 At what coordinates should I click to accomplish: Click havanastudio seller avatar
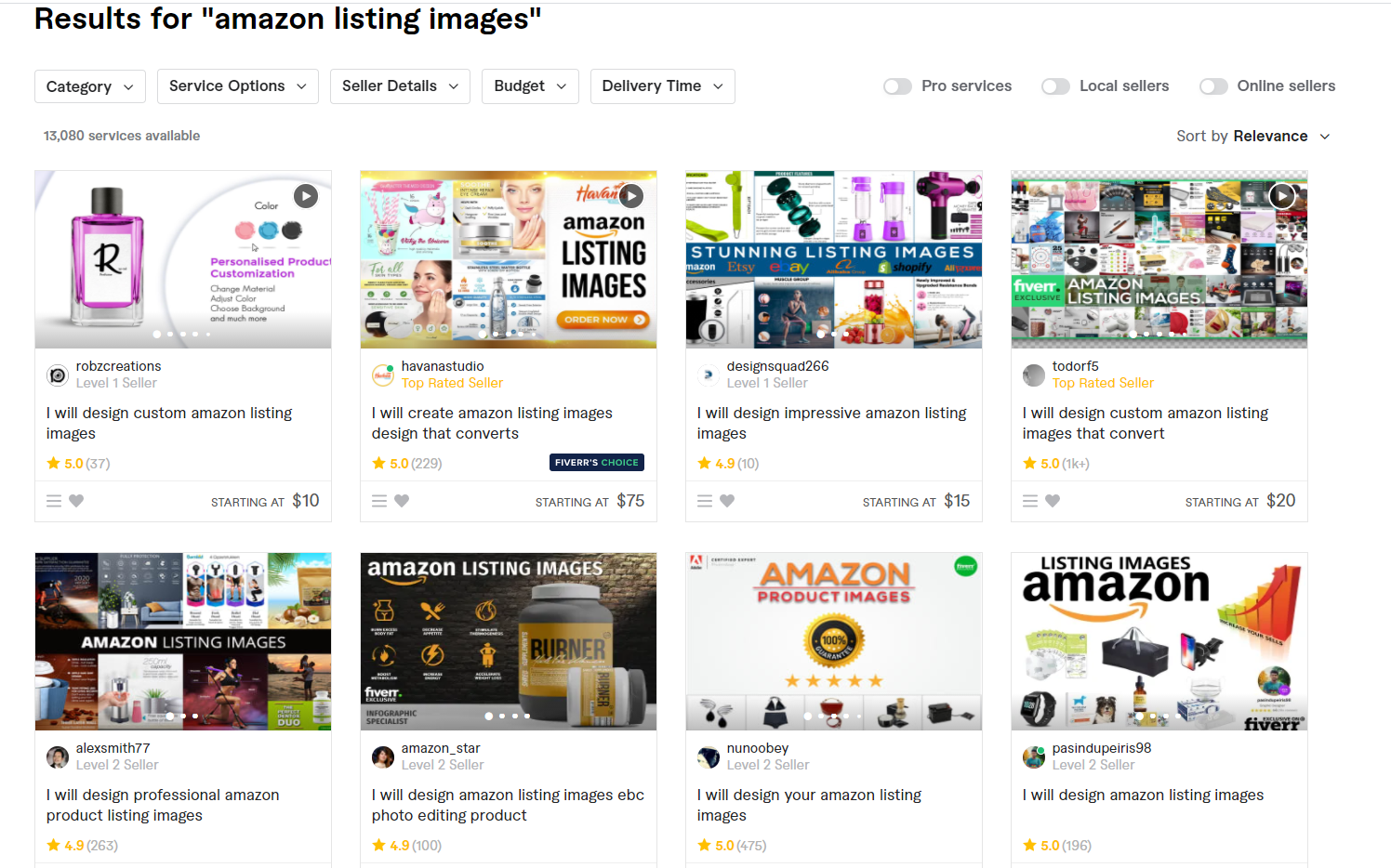(383, 375)
